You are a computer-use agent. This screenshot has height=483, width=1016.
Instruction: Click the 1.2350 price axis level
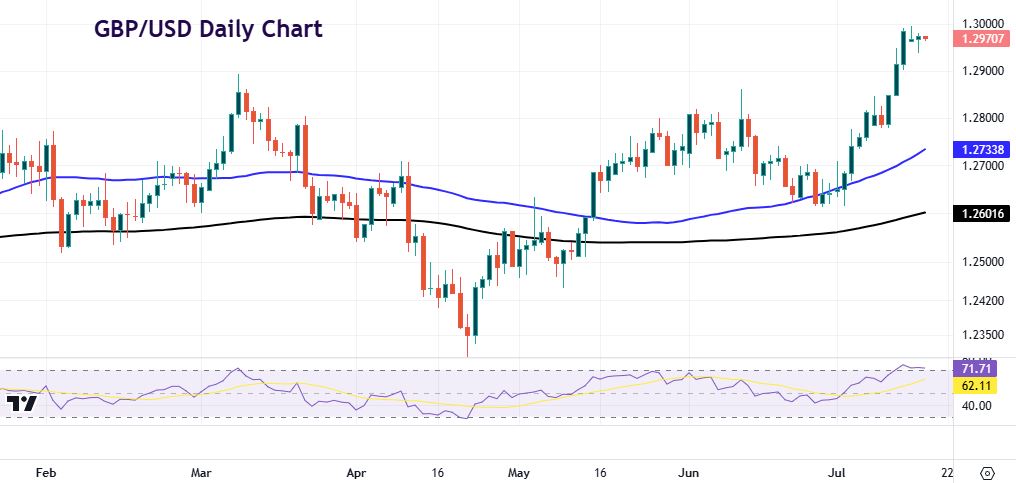(981, 335)
